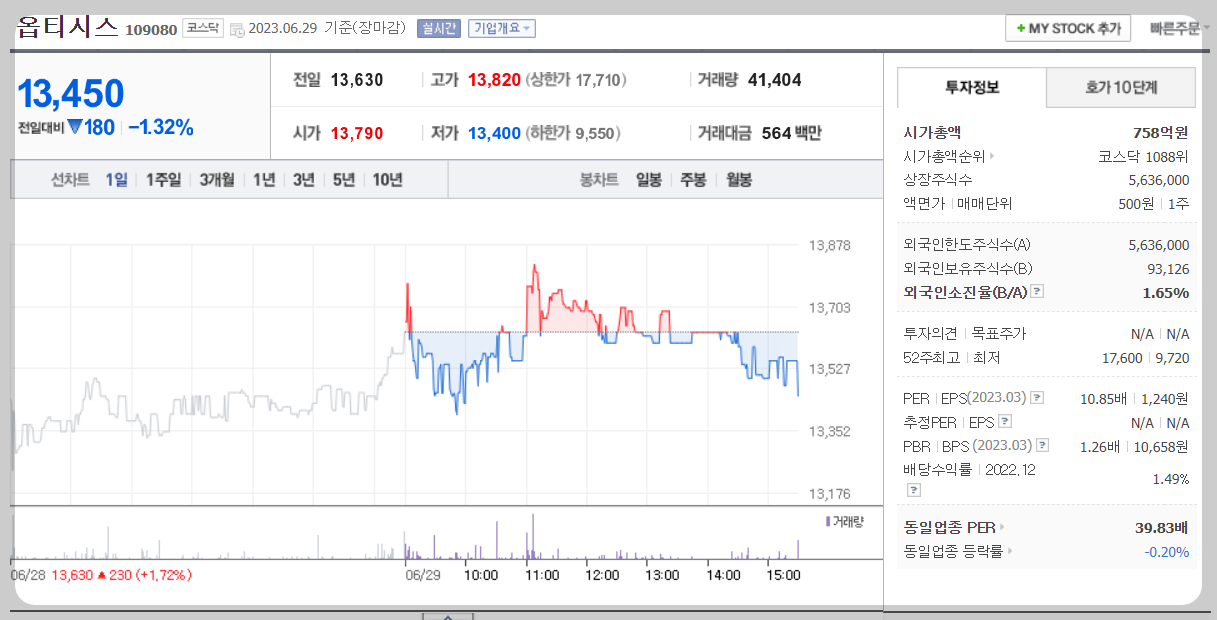Click the 동일업종 등락률 value -0.20%

[1167, 551]
